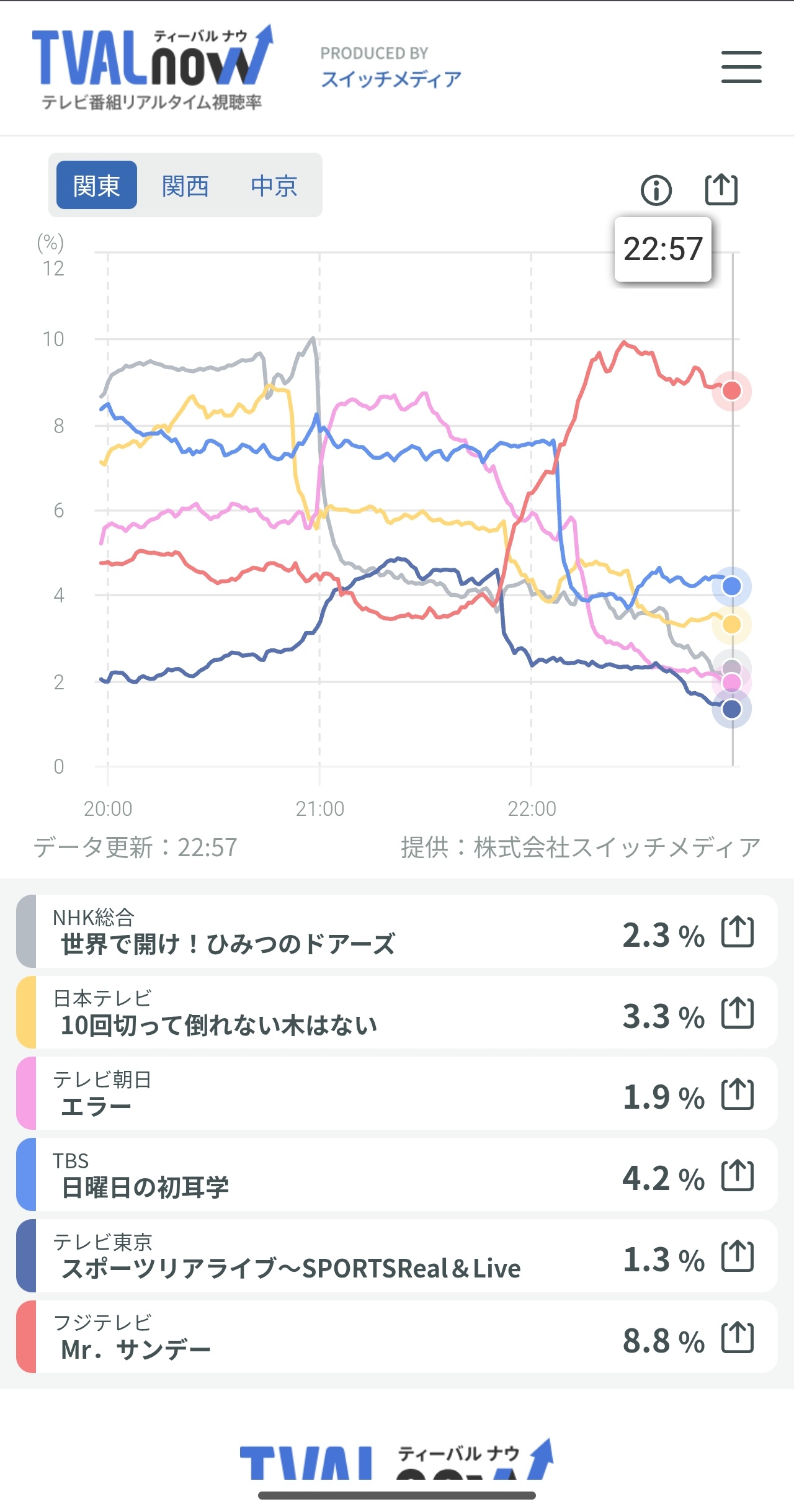Select the 関東 region tab
This screenshot has width=794, height=1512.
97,186
